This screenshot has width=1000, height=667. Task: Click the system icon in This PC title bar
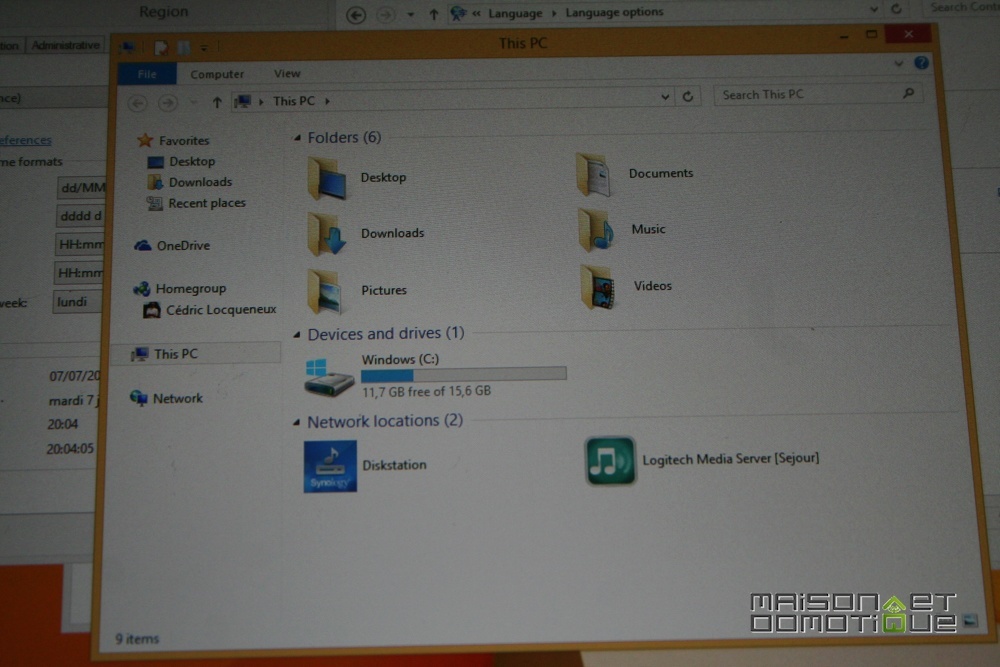[x=128, y=47]
